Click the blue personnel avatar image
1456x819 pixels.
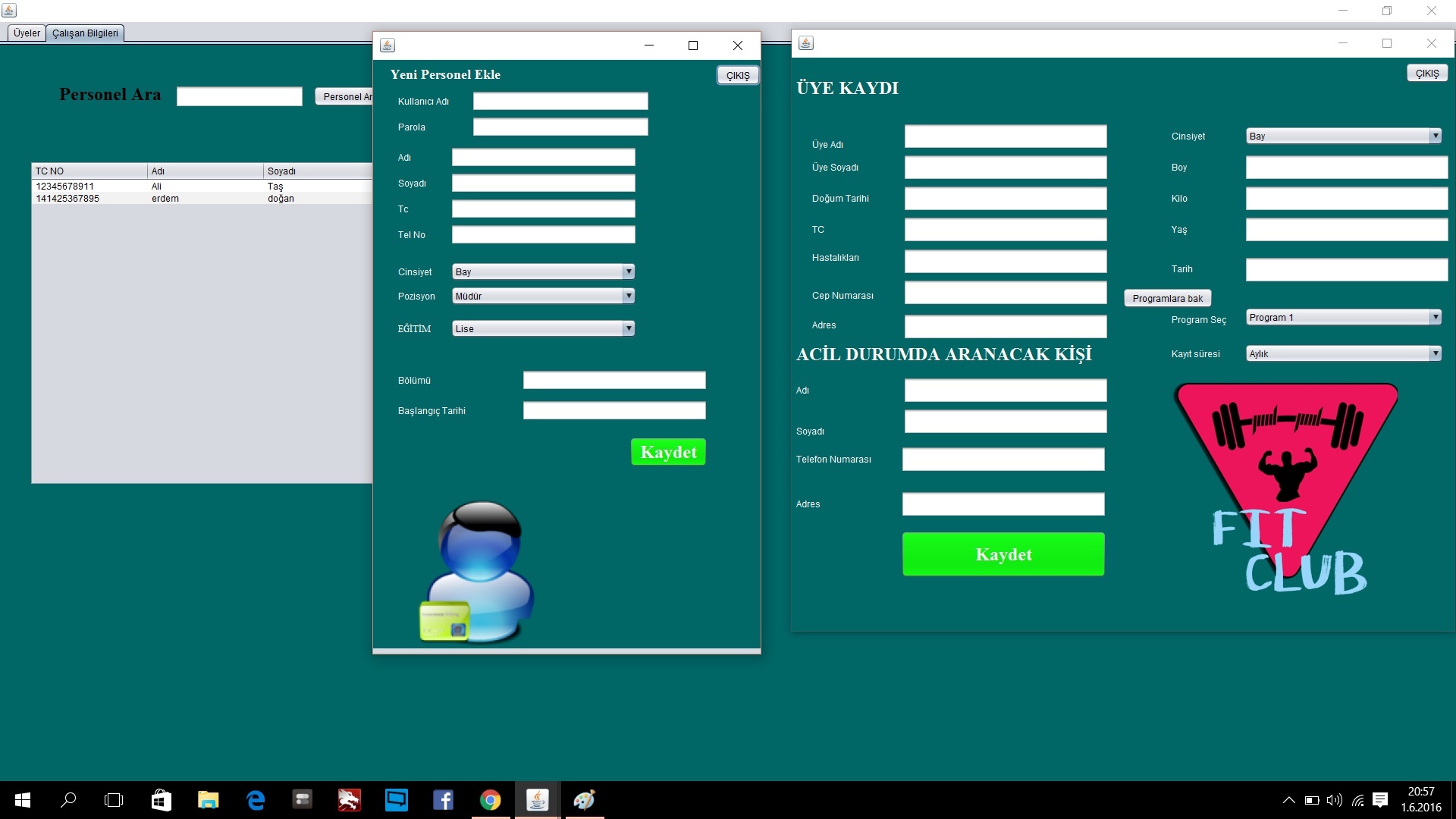pos(478,571)
